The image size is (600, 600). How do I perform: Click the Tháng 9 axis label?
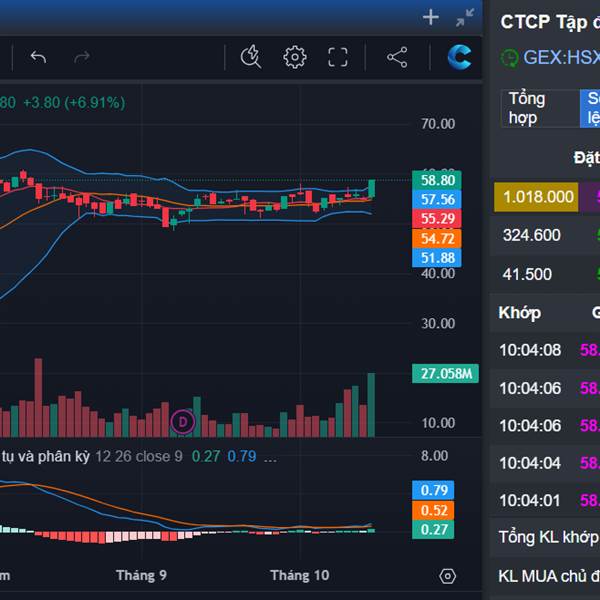[x=141, y=575]
